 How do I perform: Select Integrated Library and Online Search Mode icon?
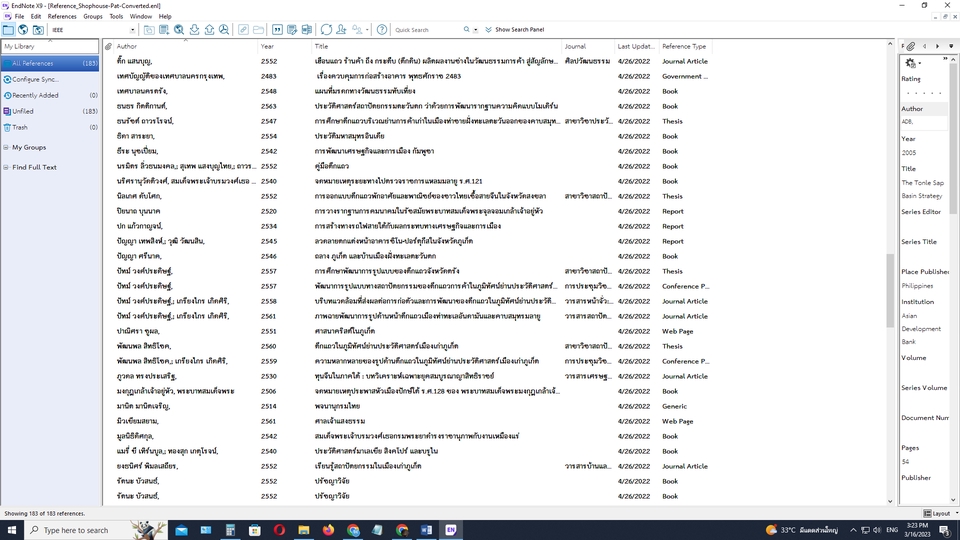38,29
